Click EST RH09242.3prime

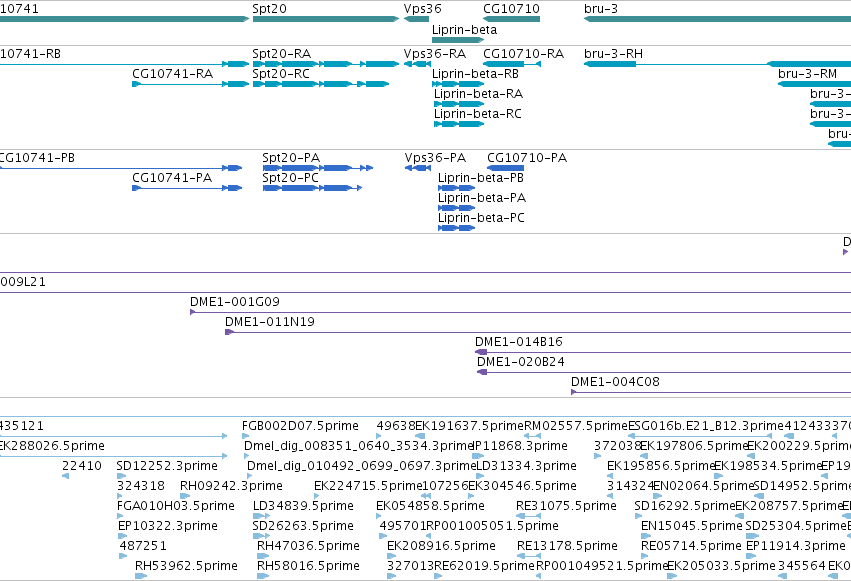tap(231, 486)
